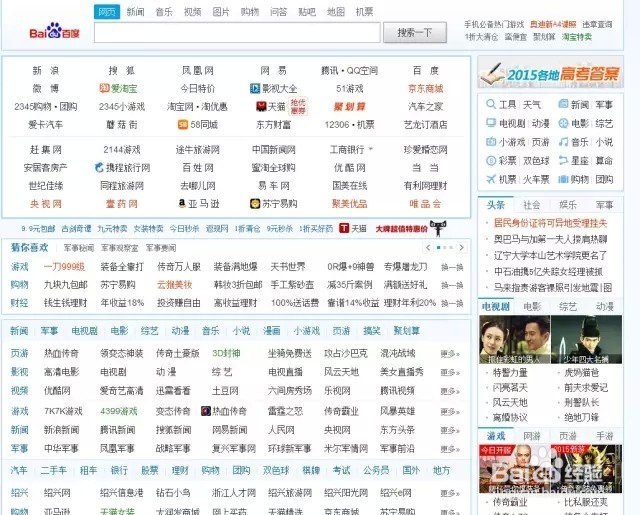Open the 二手车 category link
Image resolution: width=640 pixels, height=515 pixels.
(53, 470)
